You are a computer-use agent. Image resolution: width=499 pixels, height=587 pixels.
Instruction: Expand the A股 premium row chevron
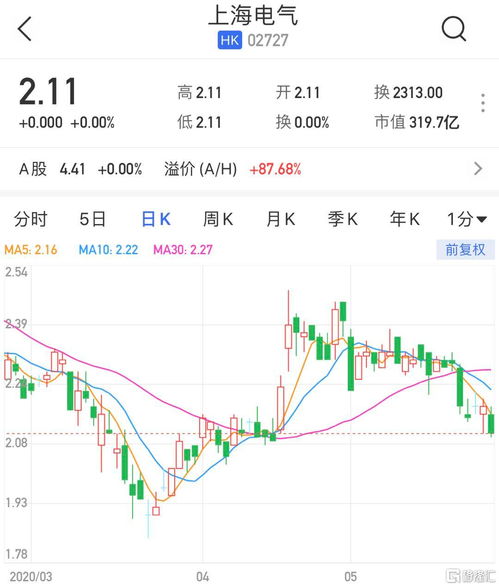[478, 169]
